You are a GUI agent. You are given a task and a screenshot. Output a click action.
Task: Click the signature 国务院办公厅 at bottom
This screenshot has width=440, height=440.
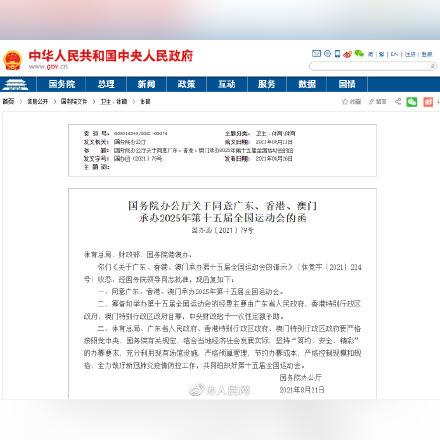click(x=301, y=377)
